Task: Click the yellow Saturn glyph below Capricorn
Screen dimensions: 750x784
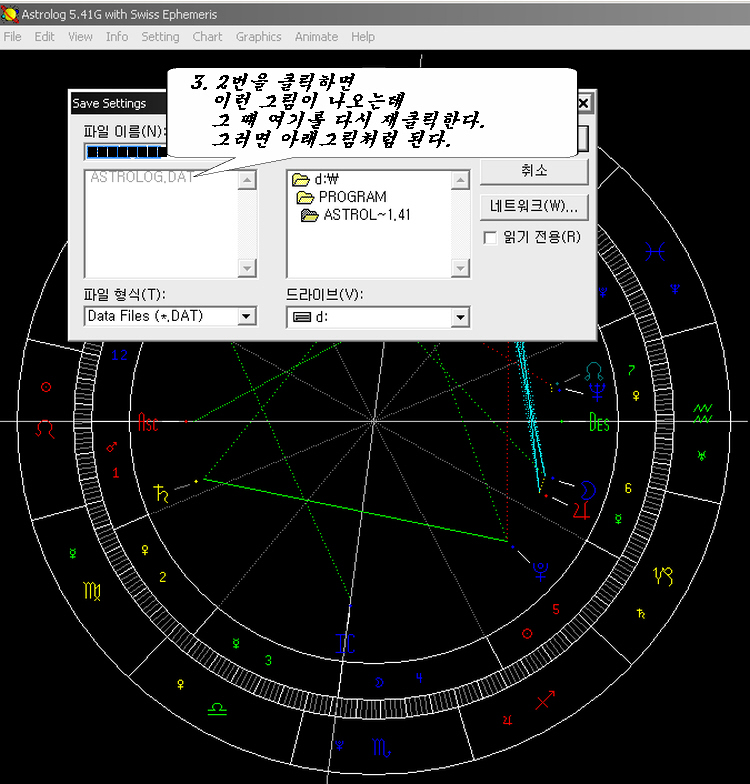Action: pyautogui.click(x=641, y=614)
